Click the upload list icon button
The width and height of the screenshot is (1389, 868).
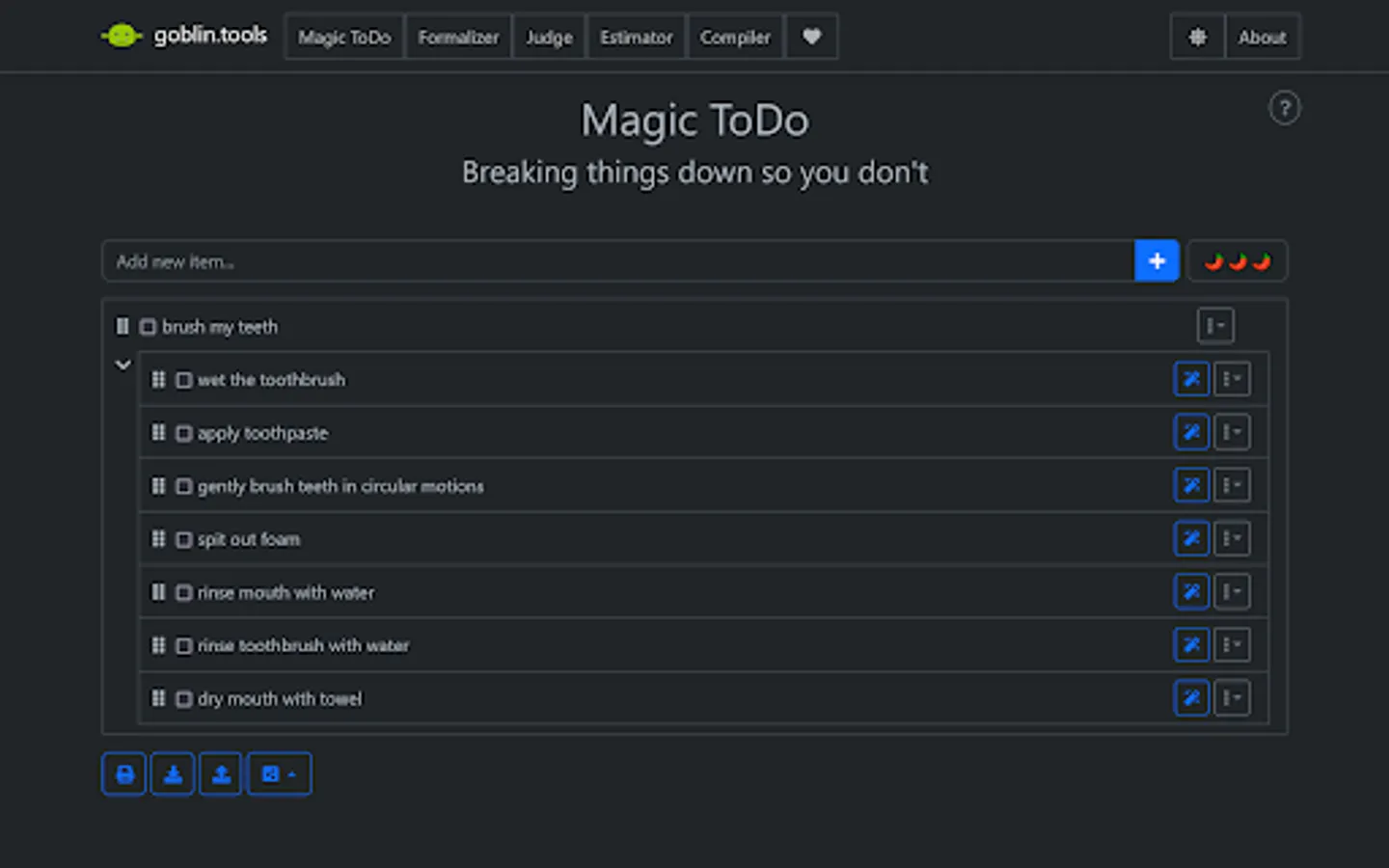click(221, 773)
